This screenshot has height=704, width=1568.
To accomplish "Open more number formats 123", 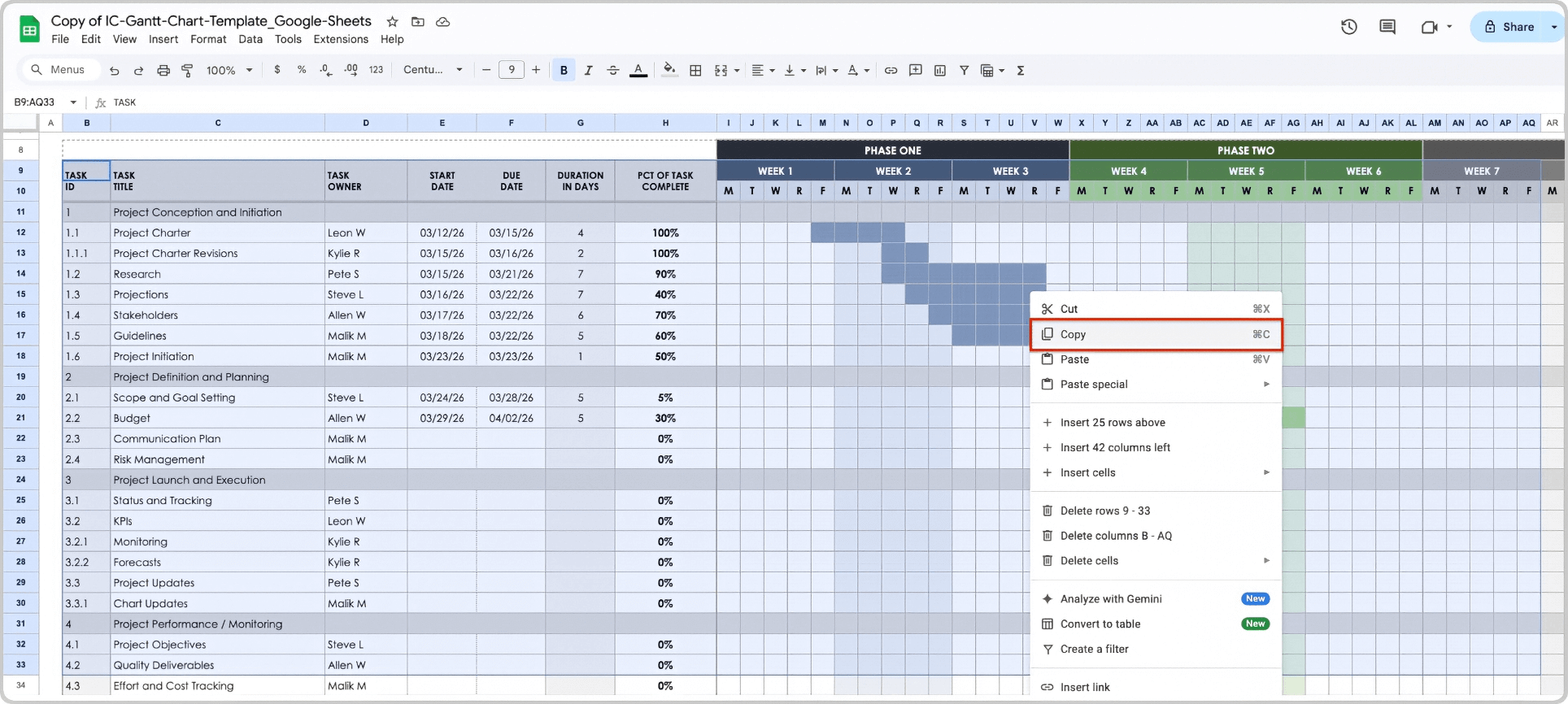I will click(376, 70).
